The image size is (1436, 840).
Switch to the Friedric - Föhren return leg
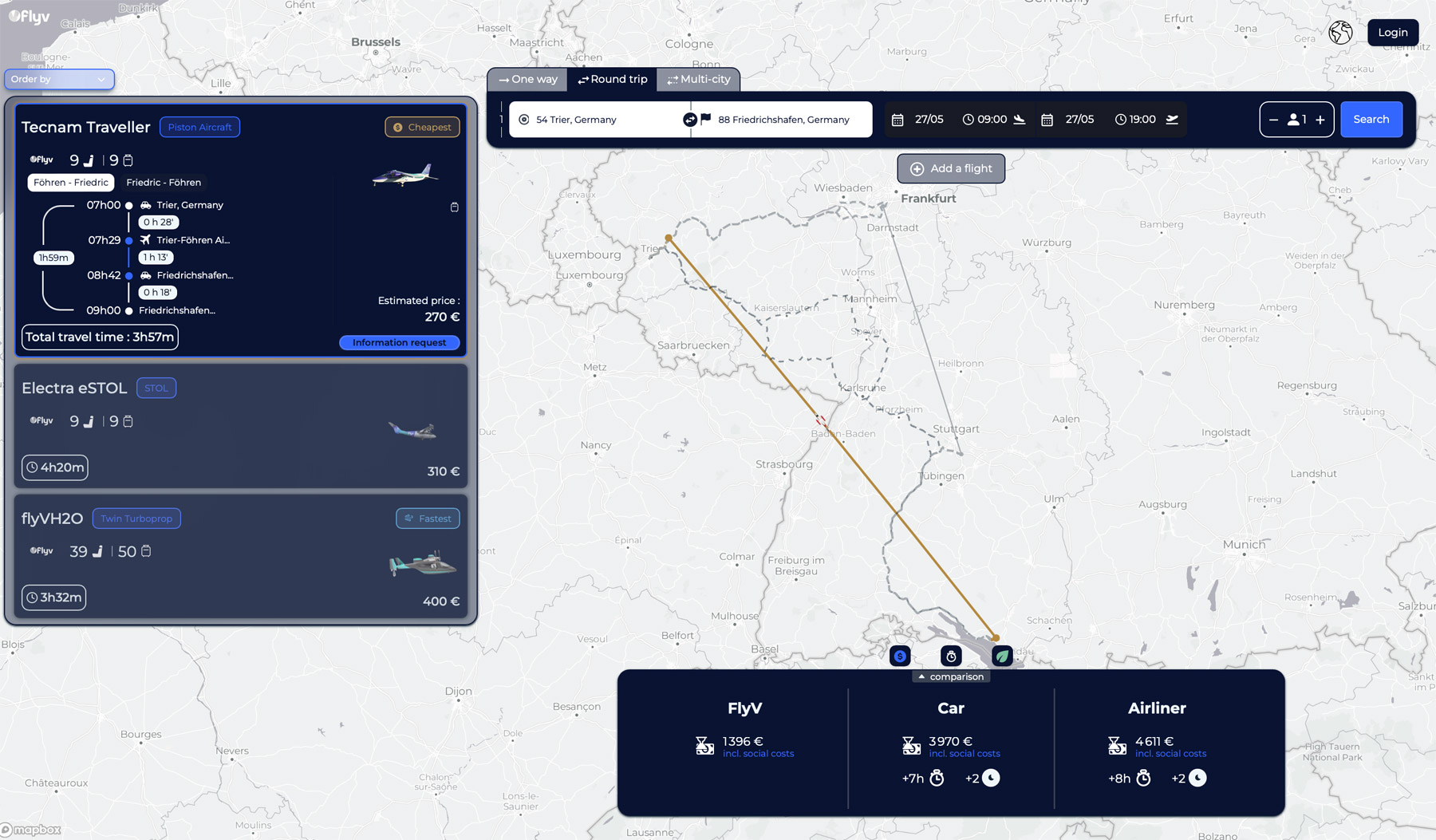click(x=164, y=182)
